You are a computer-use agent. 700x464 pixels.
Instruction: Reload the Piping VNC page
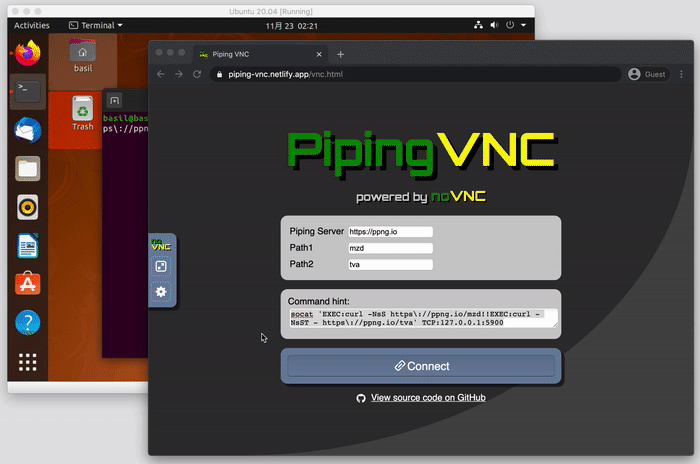[197, 74]
